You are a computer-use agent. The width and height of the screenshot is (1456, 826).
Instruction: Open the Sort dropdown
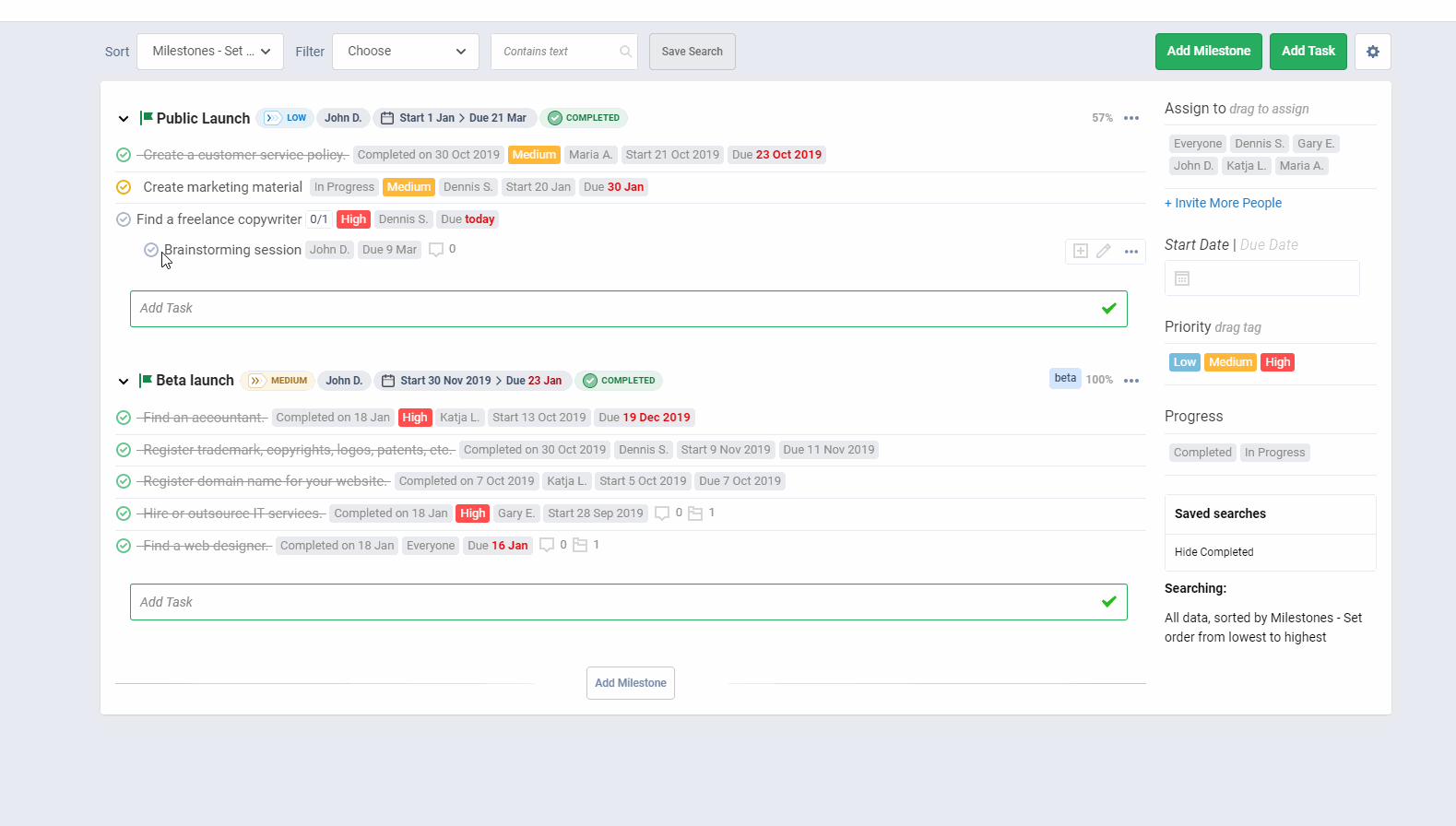pyautogui.click(x=210, y=52)
